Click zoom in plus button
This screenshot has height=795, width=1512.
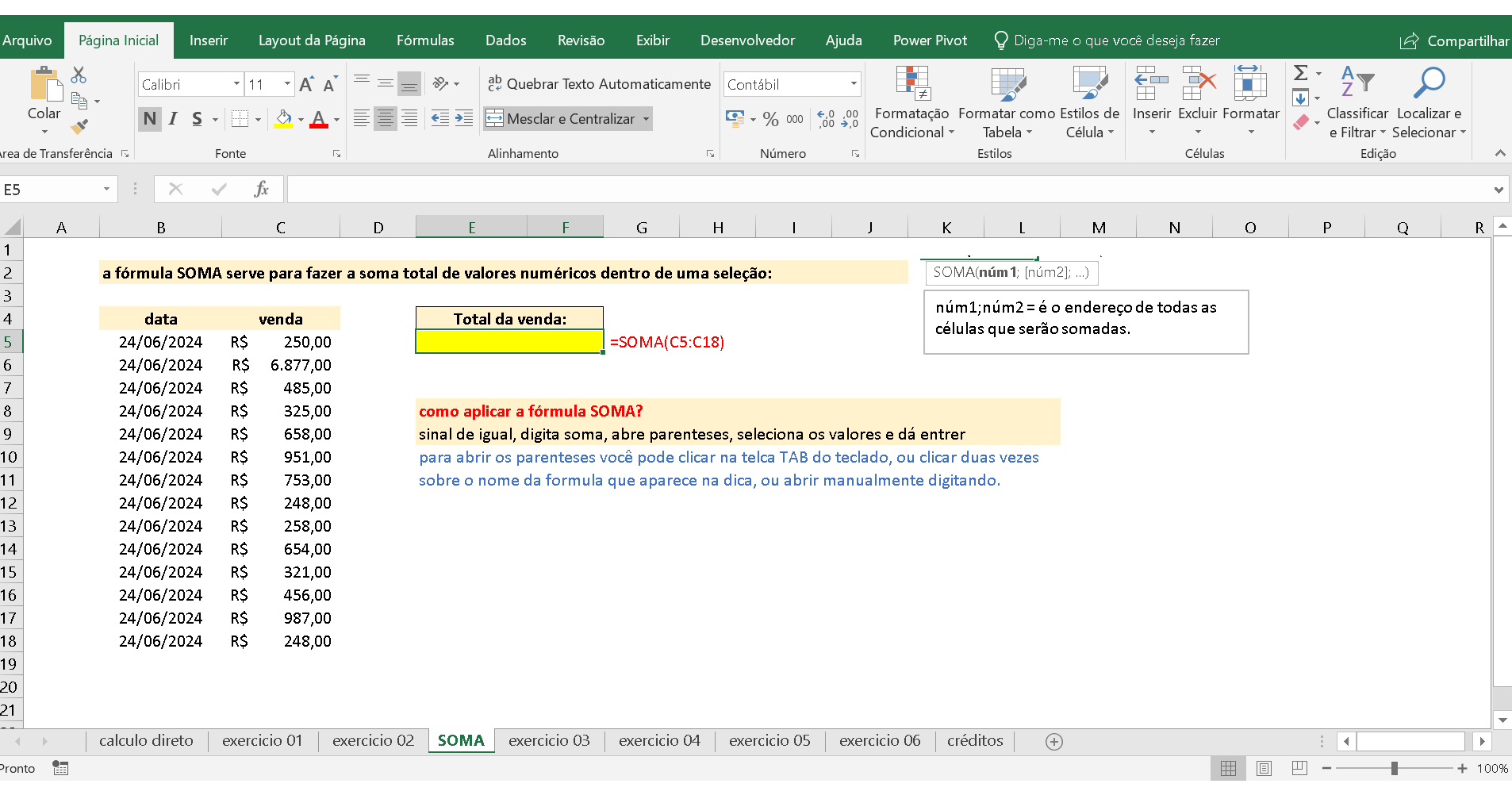click(x=1462, y=768)
